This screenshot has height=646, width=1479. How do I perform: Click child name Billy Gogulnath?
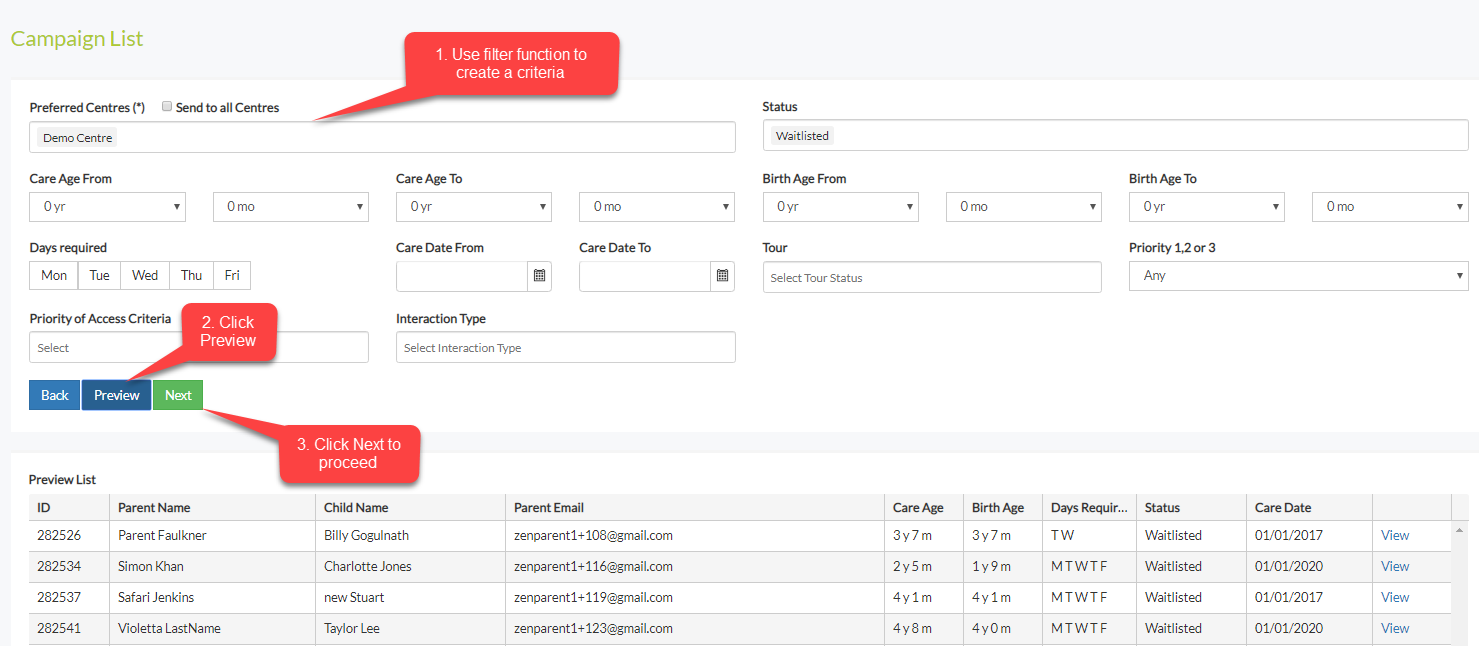366,535
